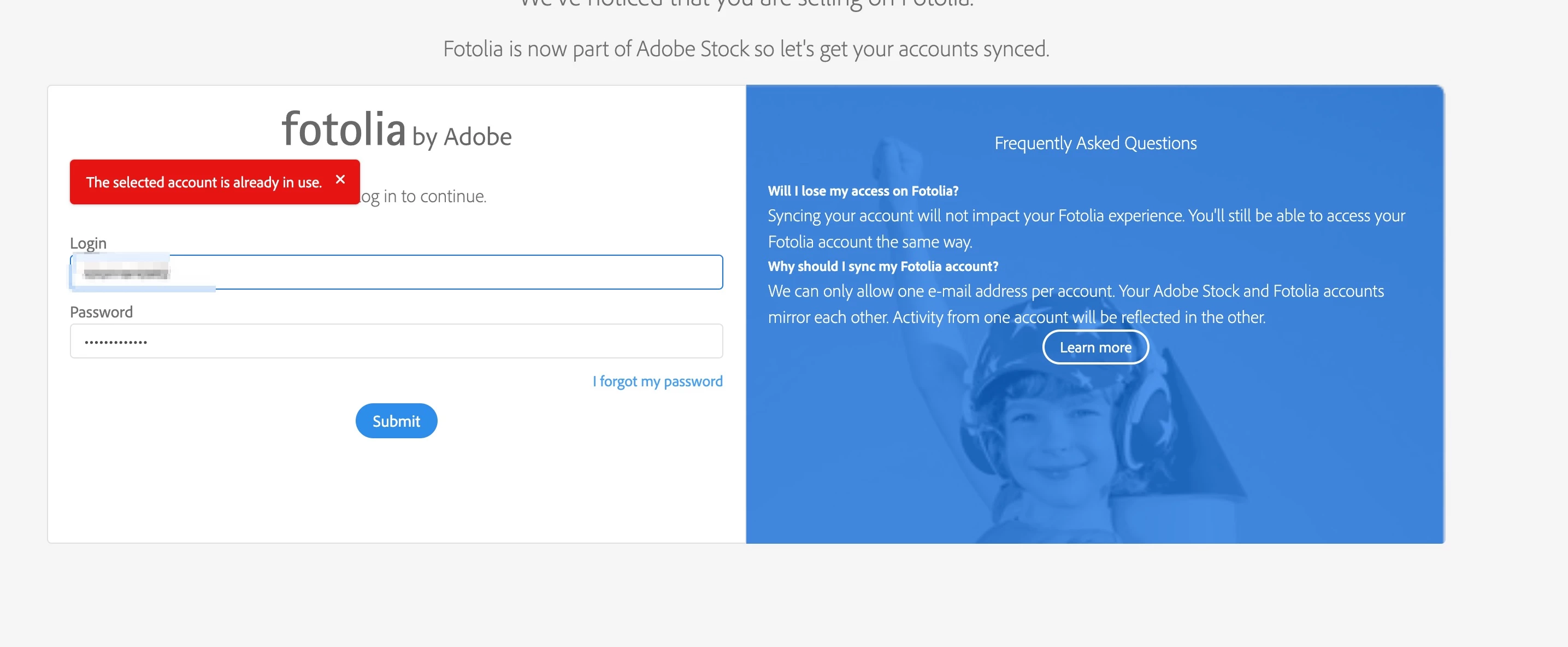Click 'The selected account is already in use' banner
1568x647 pixels.
pos(203,183)
